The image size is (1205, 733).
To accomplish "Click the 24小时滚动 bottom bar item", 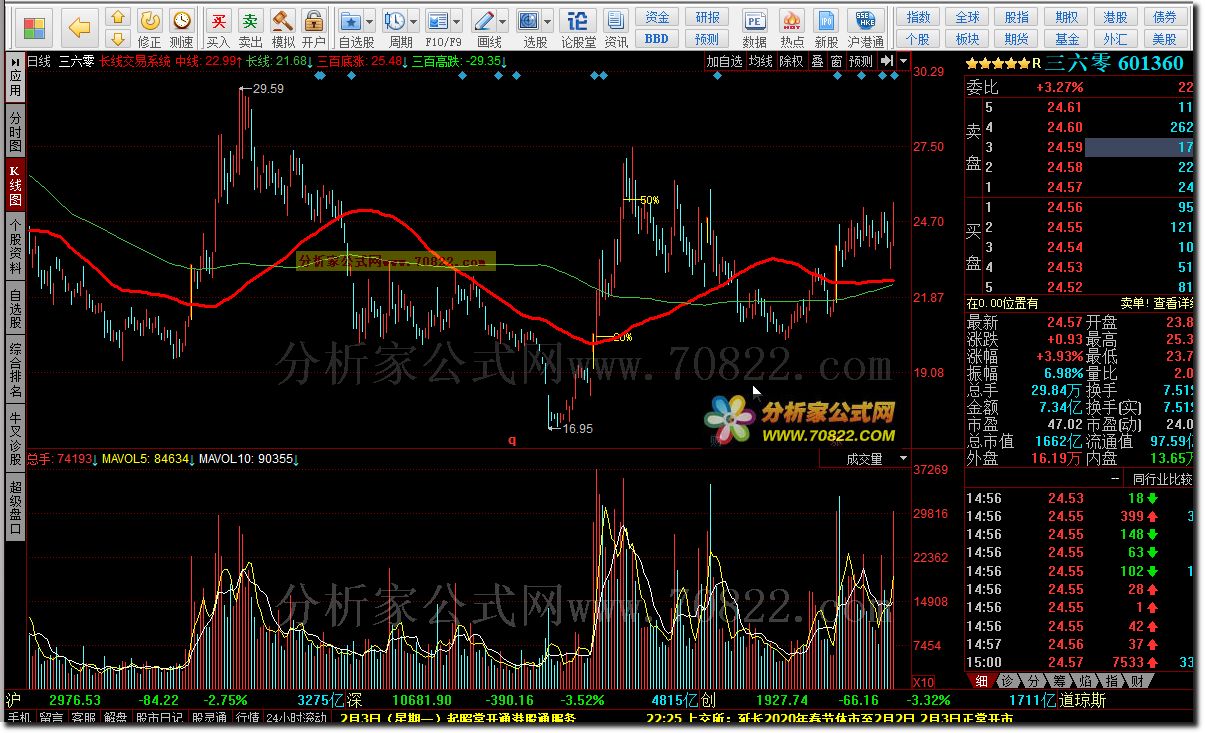I will point(296,718).
